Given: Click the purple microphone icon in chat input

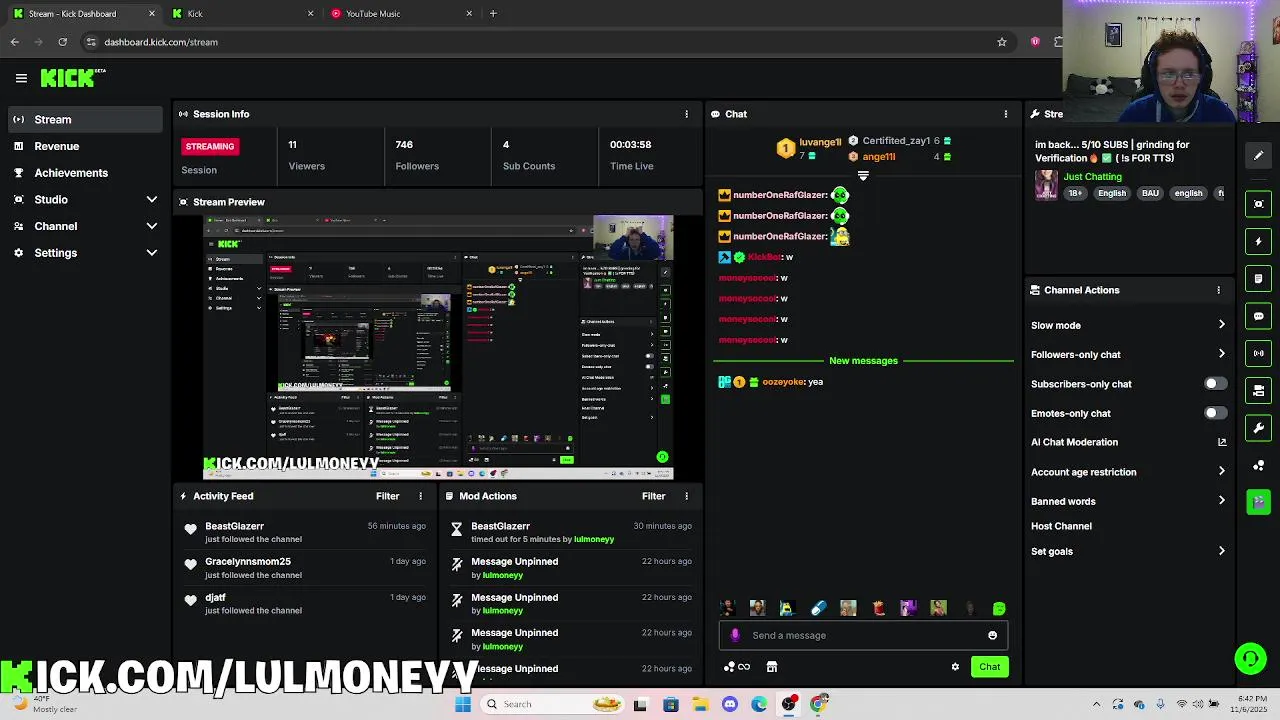Looking at the screenshot, I should (735, 635).
